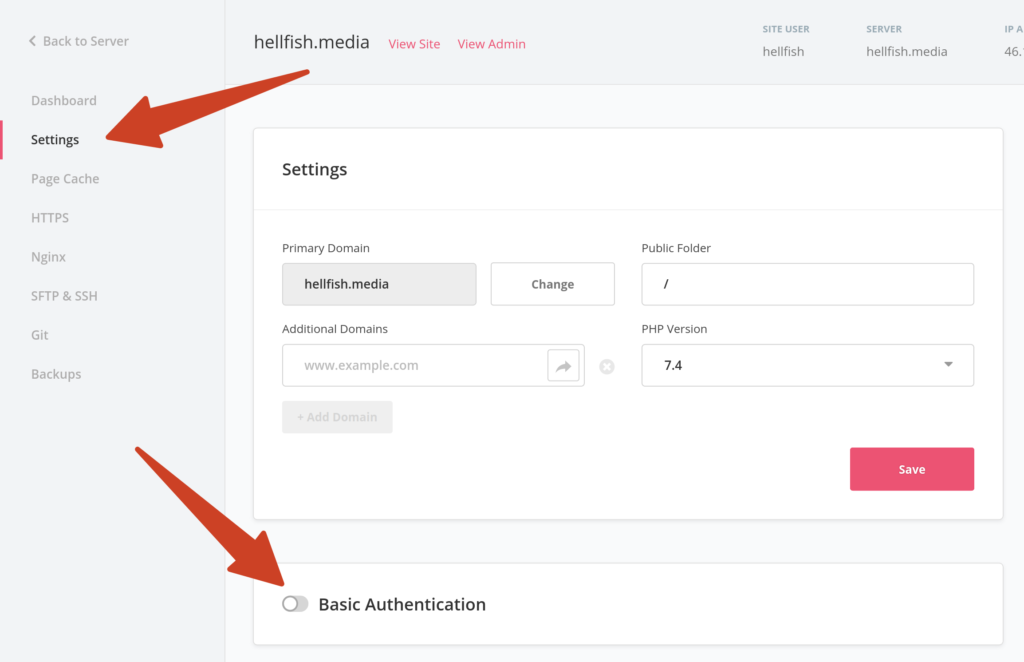Navigate to the Dashboard section
The width and height of the screenshot is (1024, 662).
click(x=64, y=100)
